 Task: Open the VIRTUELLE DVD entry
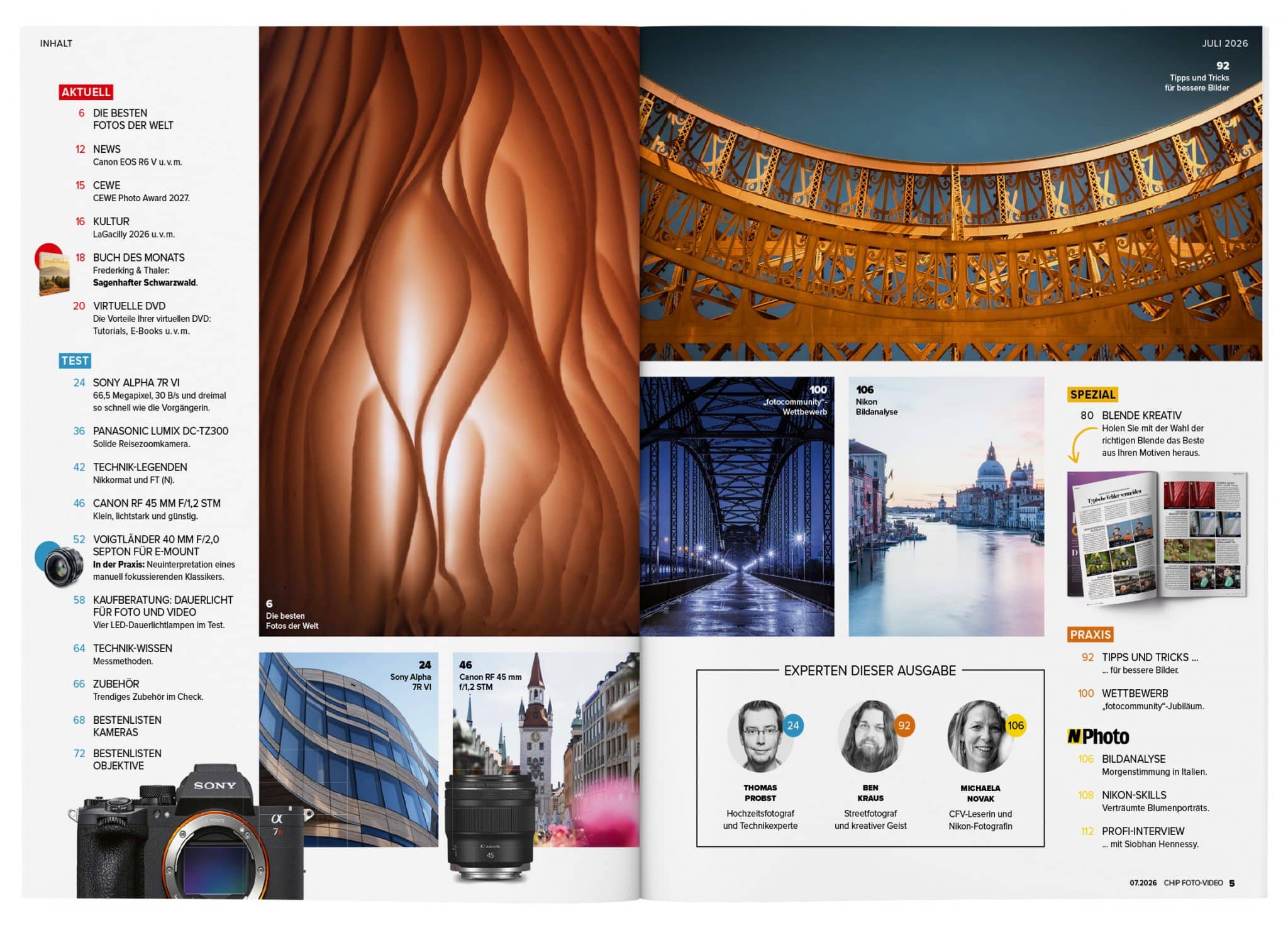[130, 306]
